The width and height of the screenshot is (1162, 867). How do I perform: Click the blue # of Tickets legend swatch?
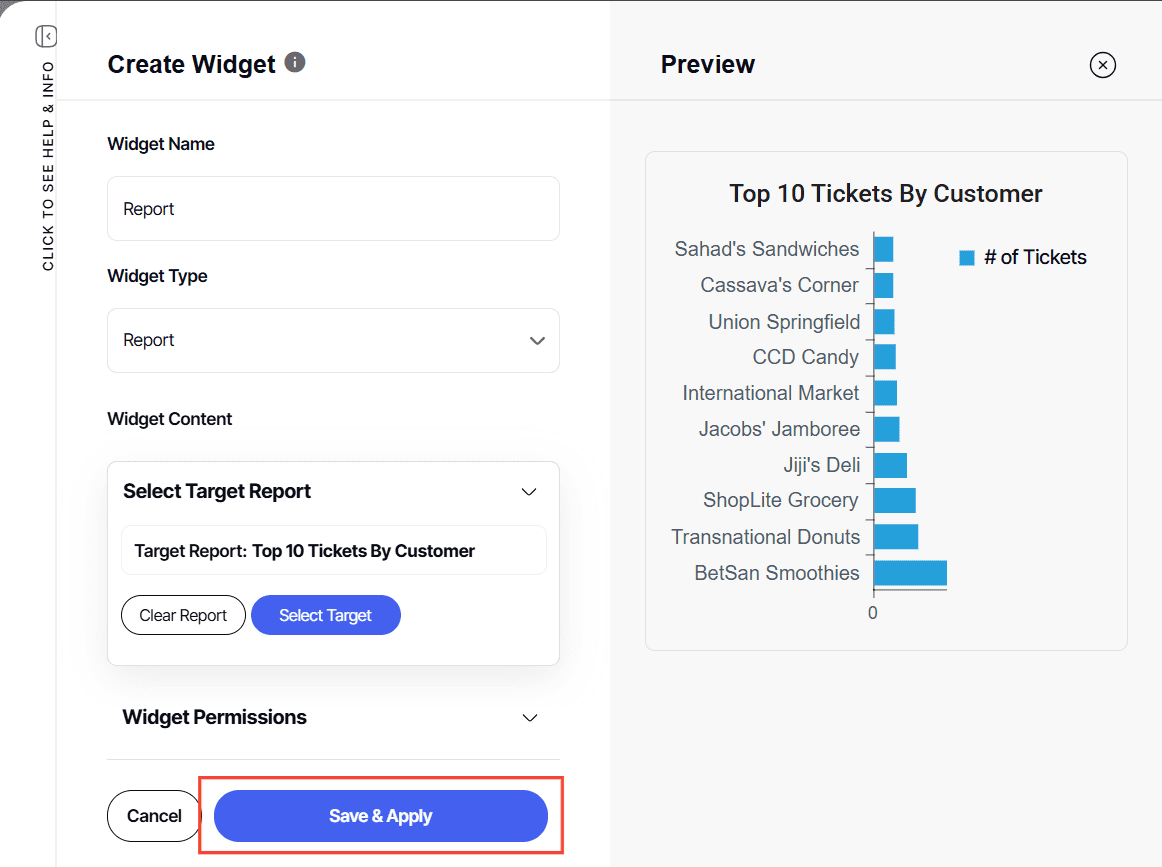[967, 258]
